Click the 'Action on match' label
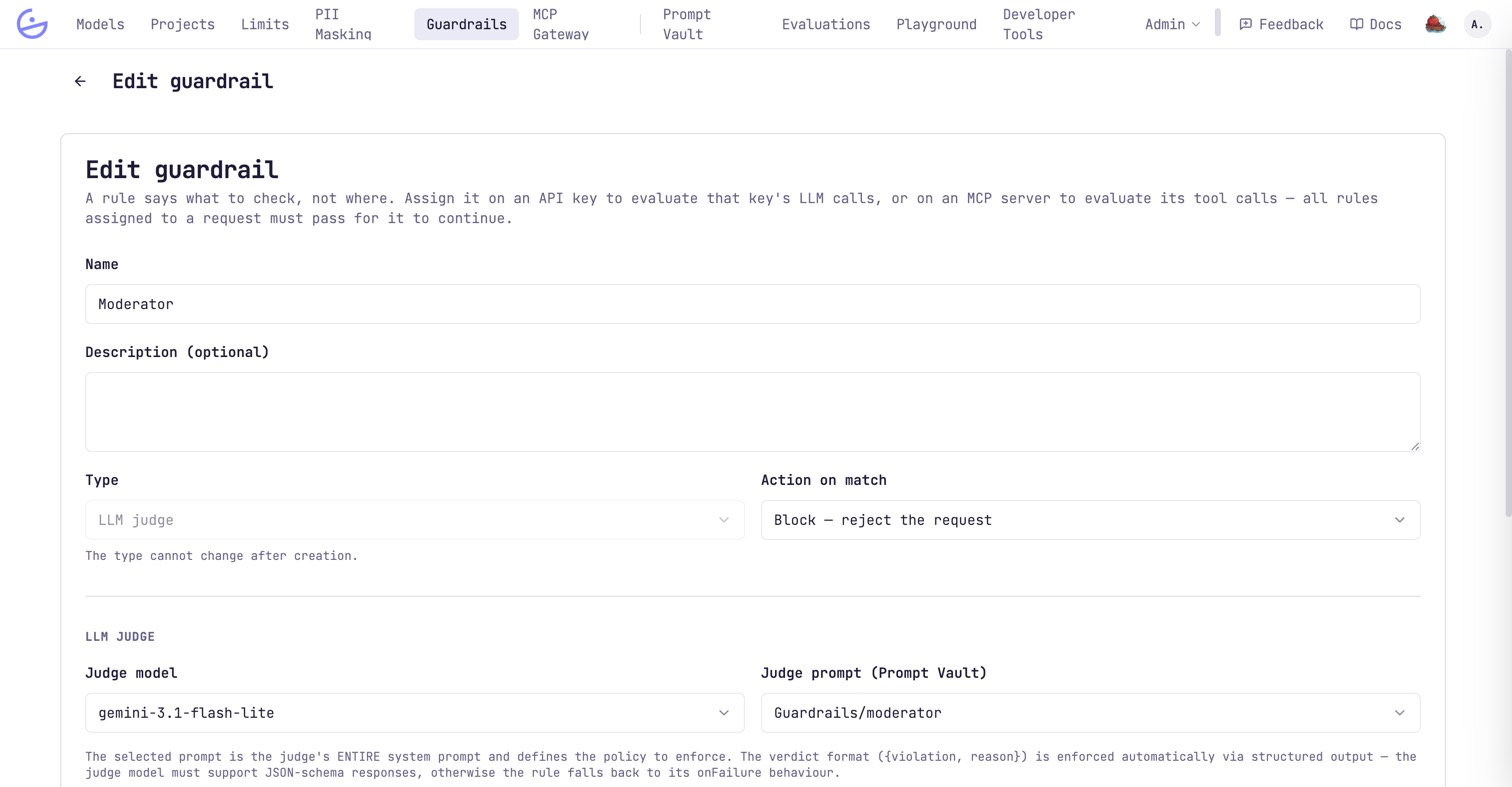Screen dimensions: 1512x787 [824, 480]
